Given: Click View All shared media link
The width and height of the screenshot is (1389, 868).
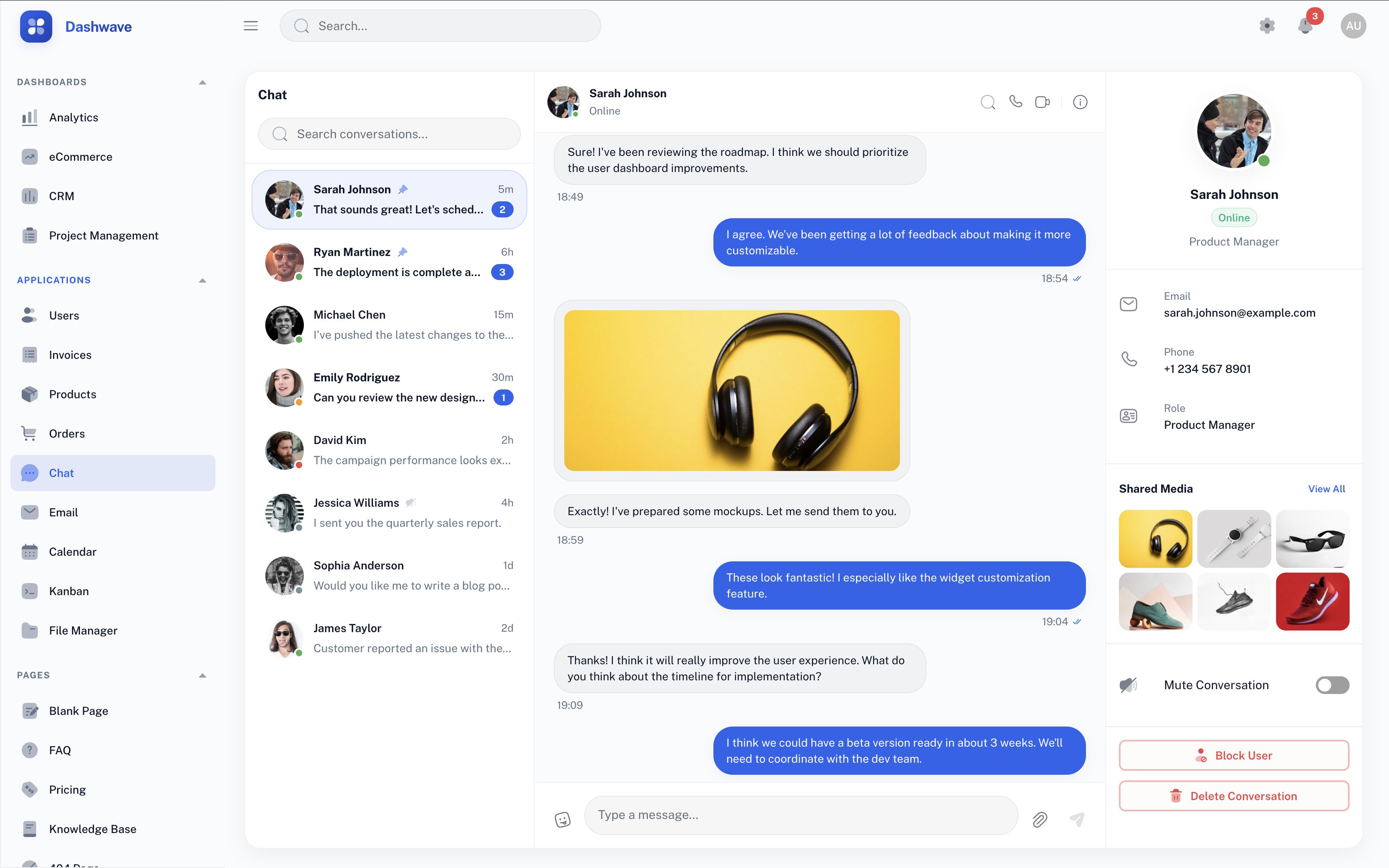Looking at the screenshot, I should 1326,489.
